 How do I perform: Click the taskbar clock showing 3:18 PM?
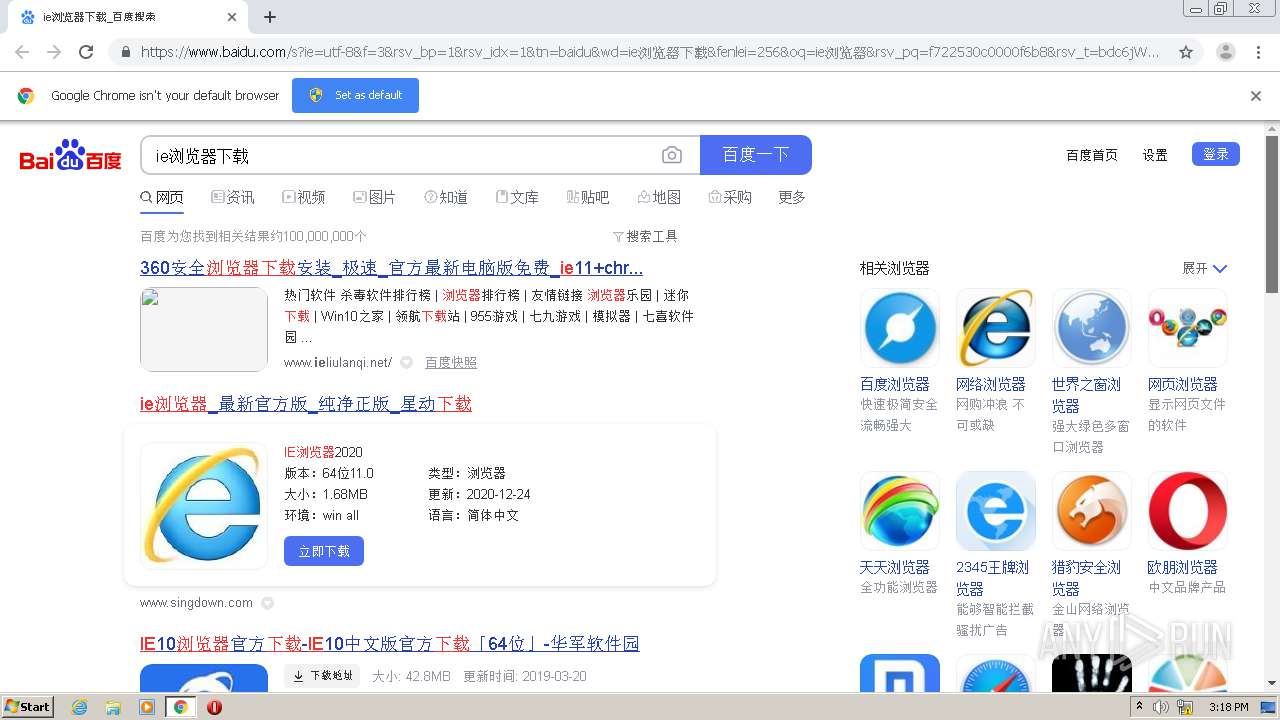click(1228, 707)
